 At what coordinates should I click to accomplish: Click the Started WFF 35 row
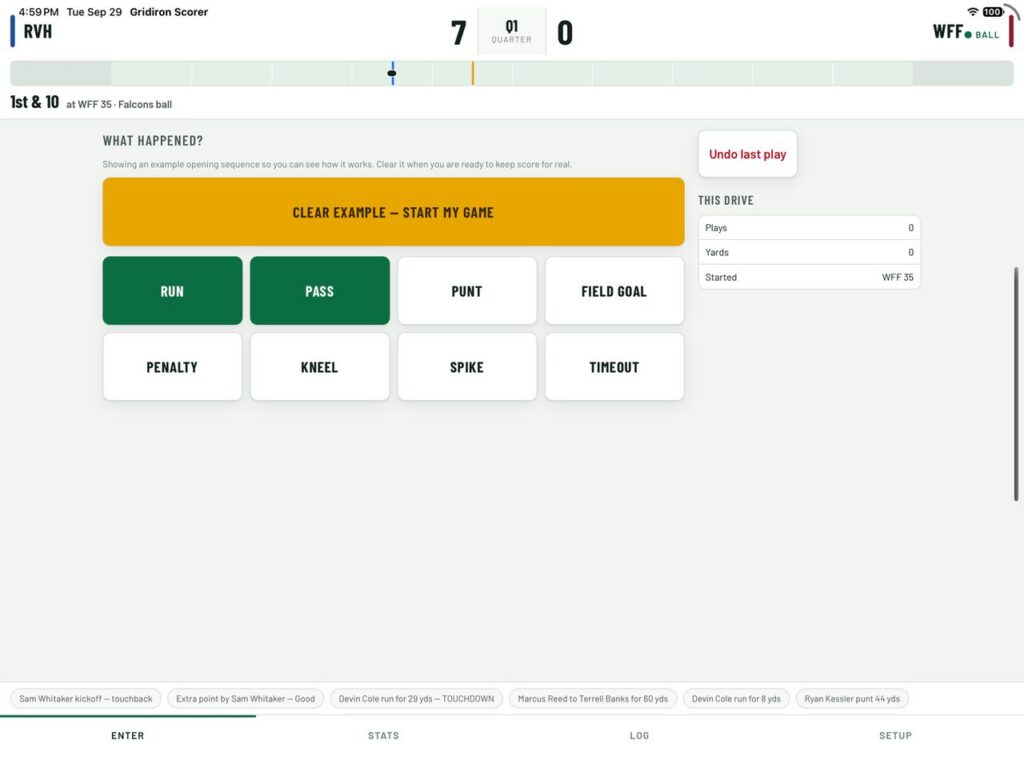tap(809, 277)
